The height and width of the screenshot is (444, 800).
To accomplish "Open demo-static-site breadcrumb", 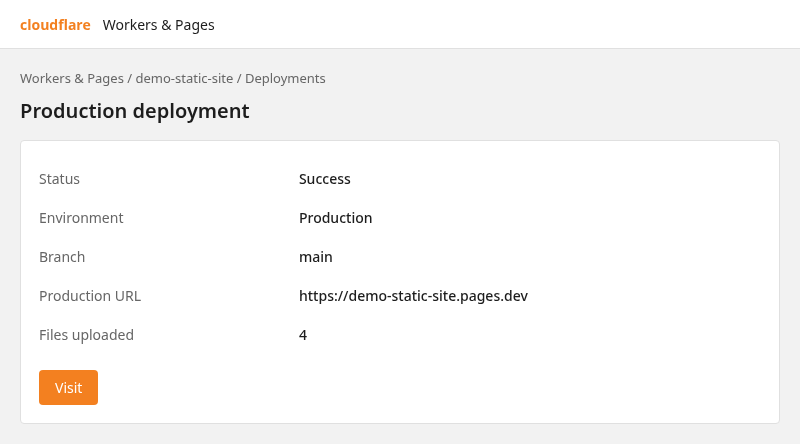I will pyautogui.click(x=184, y=79).
